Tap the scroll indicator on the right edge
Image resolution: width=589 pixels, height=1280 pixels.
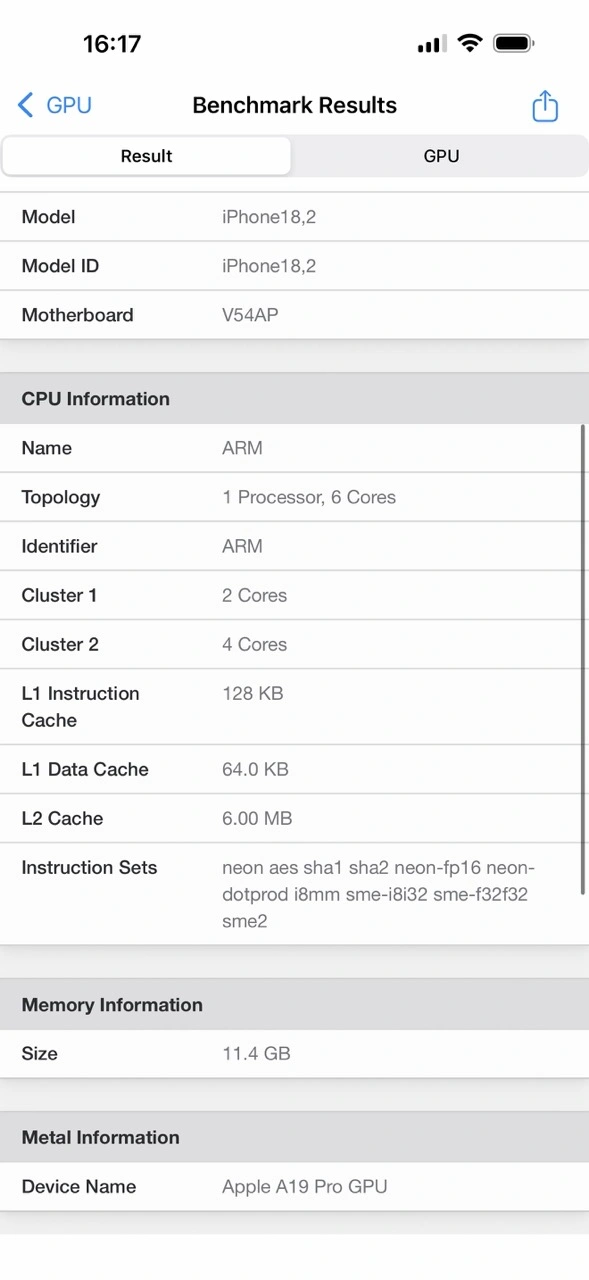click(581, 660)
